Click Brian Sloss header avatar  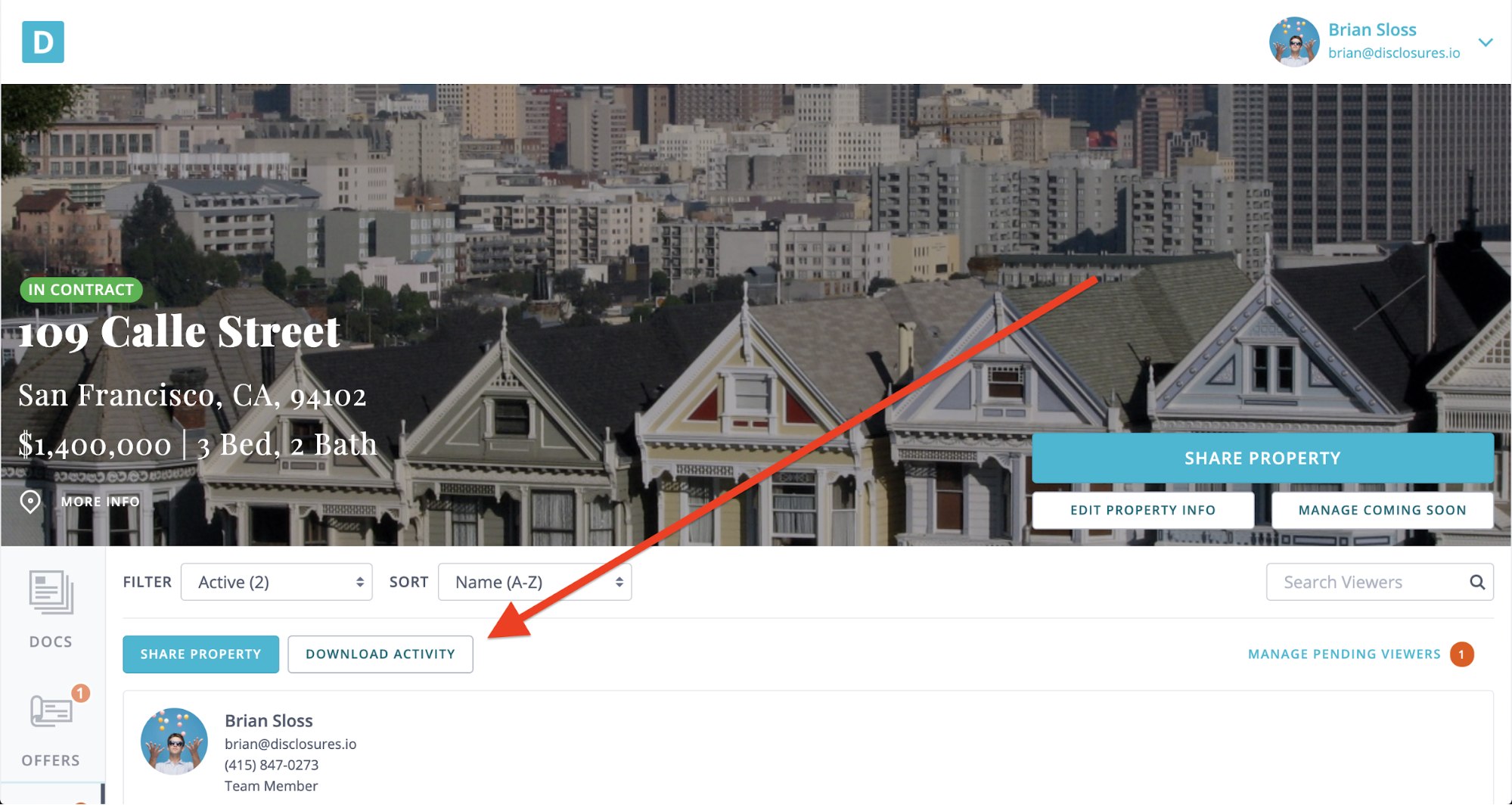click(1294, 42)
